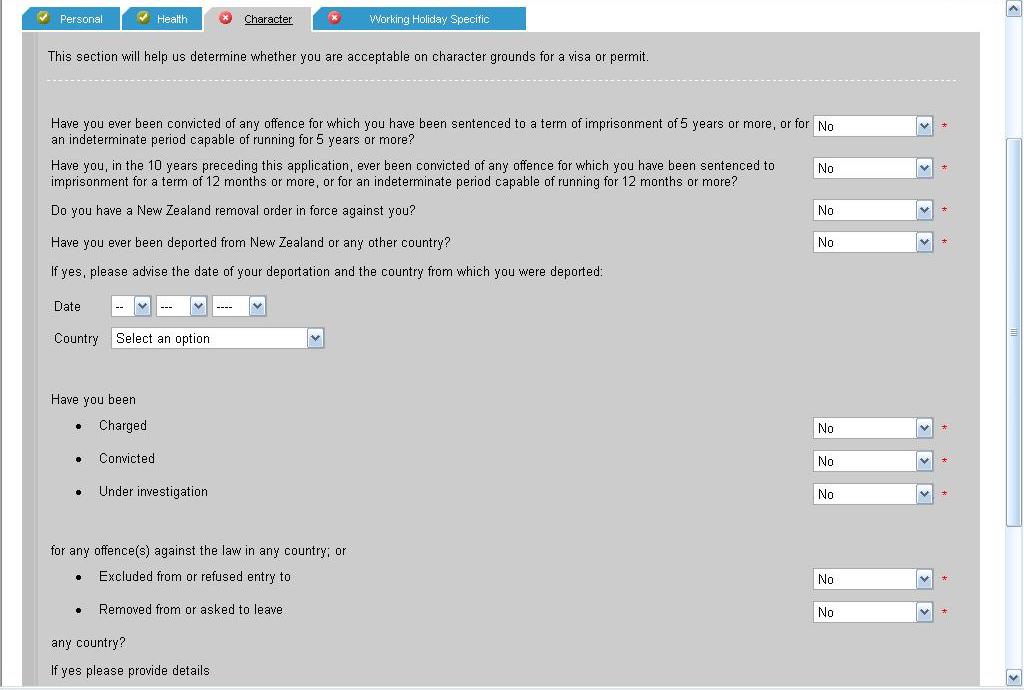Click the Character tab link

click(x=268, y=19)
